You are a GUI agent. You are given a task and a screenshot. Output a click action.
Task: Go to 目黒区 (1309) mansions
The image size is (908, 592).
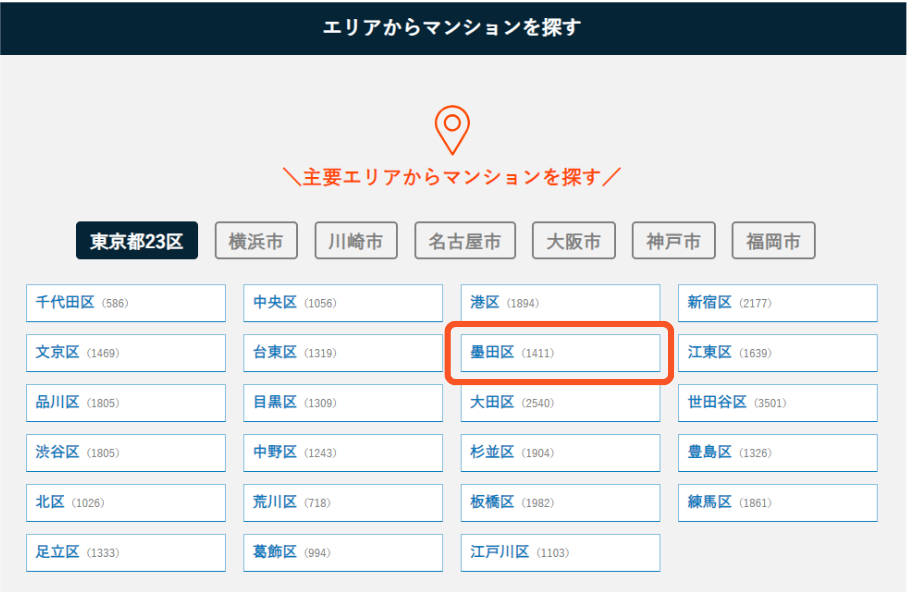tap(343, 403)
